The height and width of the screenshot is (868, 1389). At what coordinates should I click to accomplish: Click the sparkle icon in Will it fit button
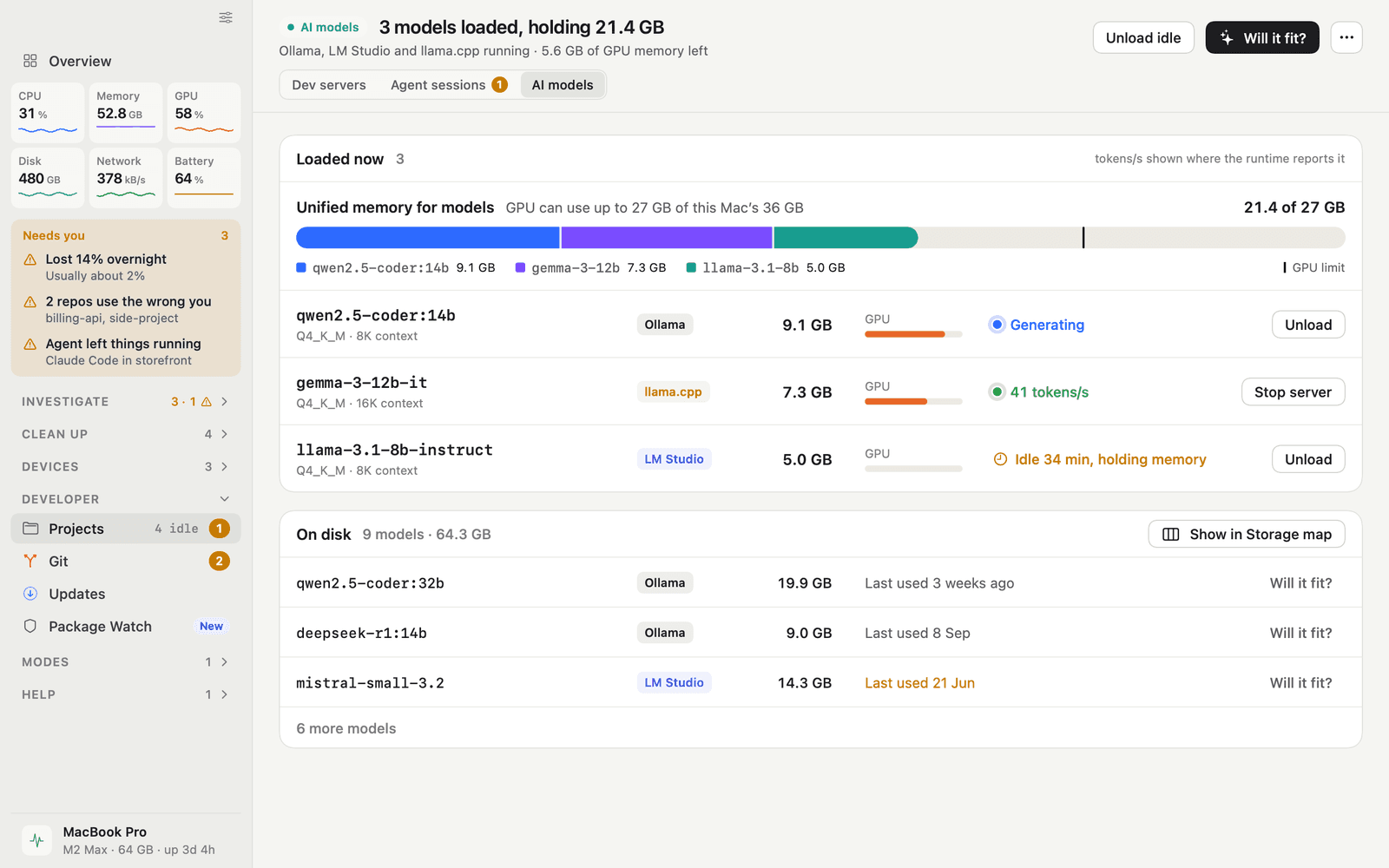pos(1227,37)
